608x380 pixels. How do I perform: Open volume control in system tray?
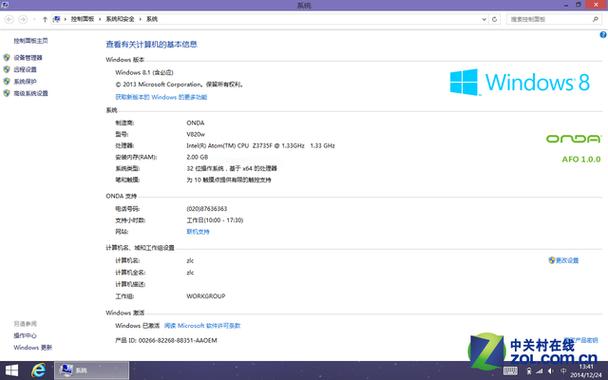(x=550, y=371)
